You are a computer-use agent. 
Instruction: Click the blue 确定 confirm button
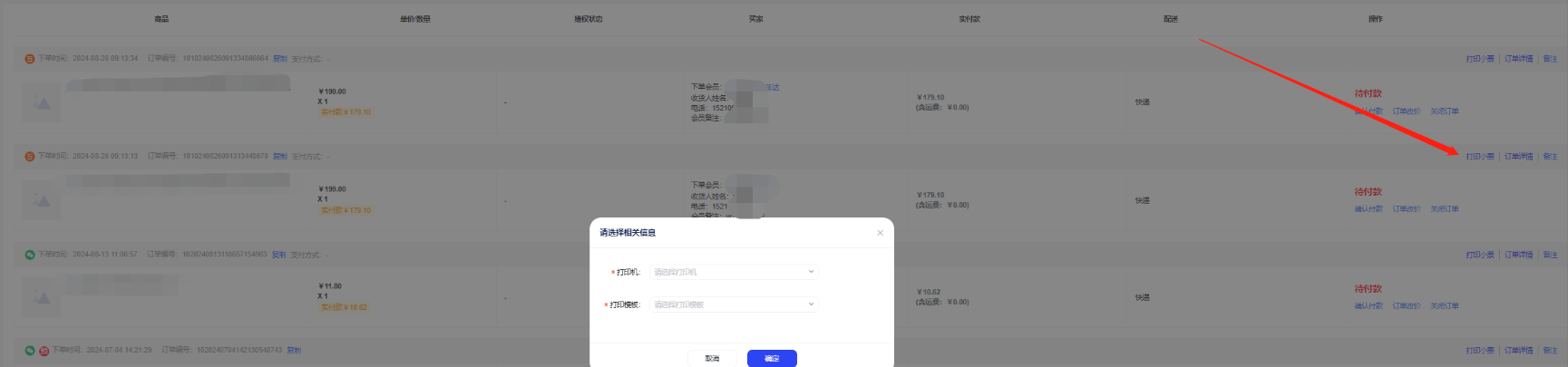pyautogui.click(x=772, y=358)
